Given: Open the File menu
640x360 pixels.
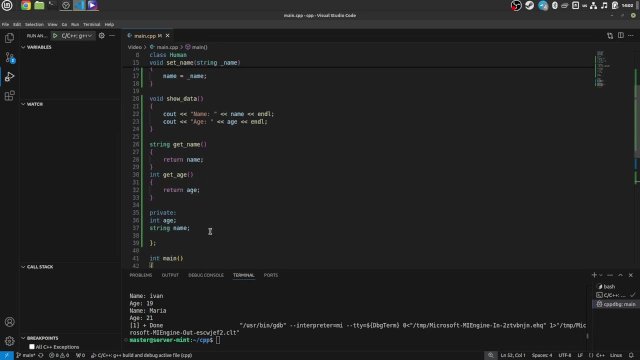Looking at the screenshot, I should point(5,24).
